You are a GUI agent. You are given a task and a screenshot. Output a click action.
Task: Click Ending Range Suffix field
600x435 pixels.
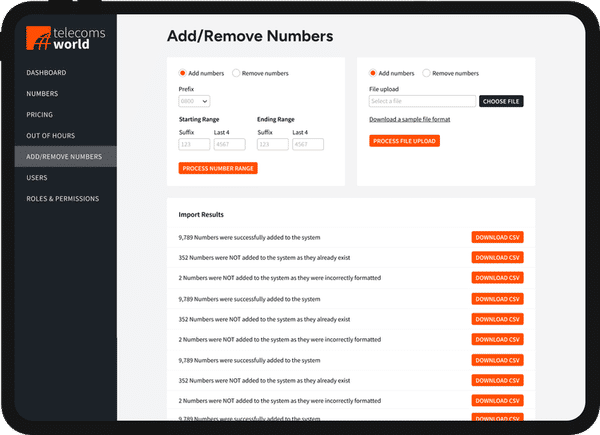pyautogui.click(x=273, y=144)
